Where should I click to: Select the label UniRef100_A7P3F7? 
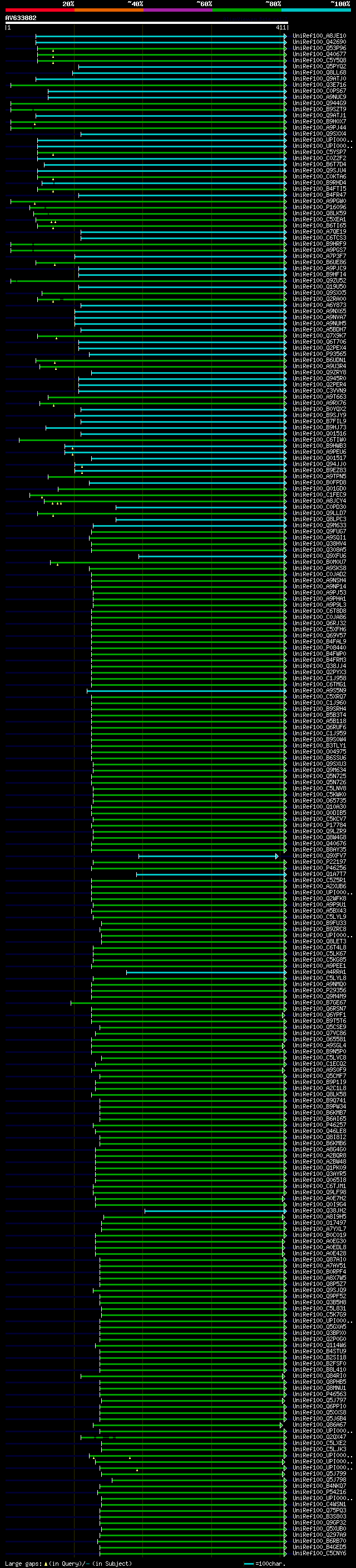click(x=319, y=256)
